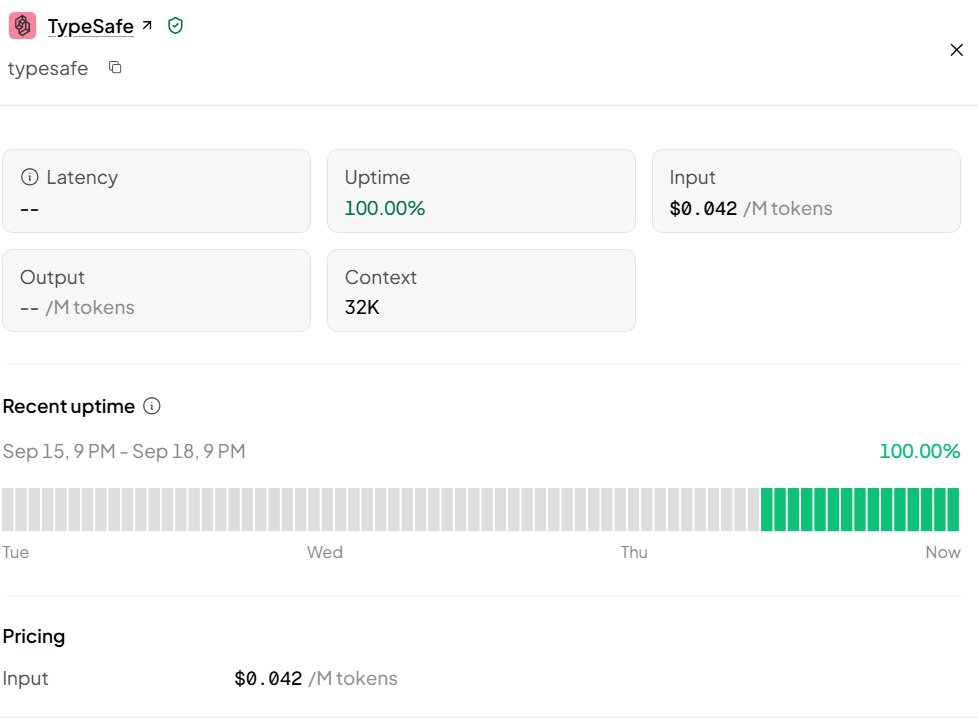The image size is (978, 718).
Task: Click the pink TypeSafe provider logo
Action: pyautogui.click(x=22, y=26)
